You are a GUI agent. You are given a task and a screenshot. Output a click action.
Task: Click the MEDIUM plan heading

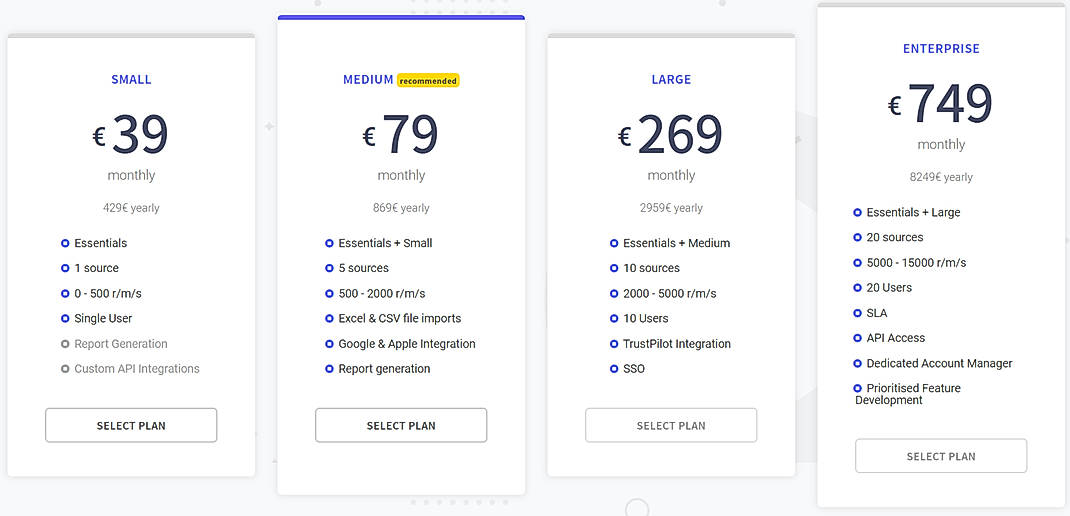coord(368,80)
